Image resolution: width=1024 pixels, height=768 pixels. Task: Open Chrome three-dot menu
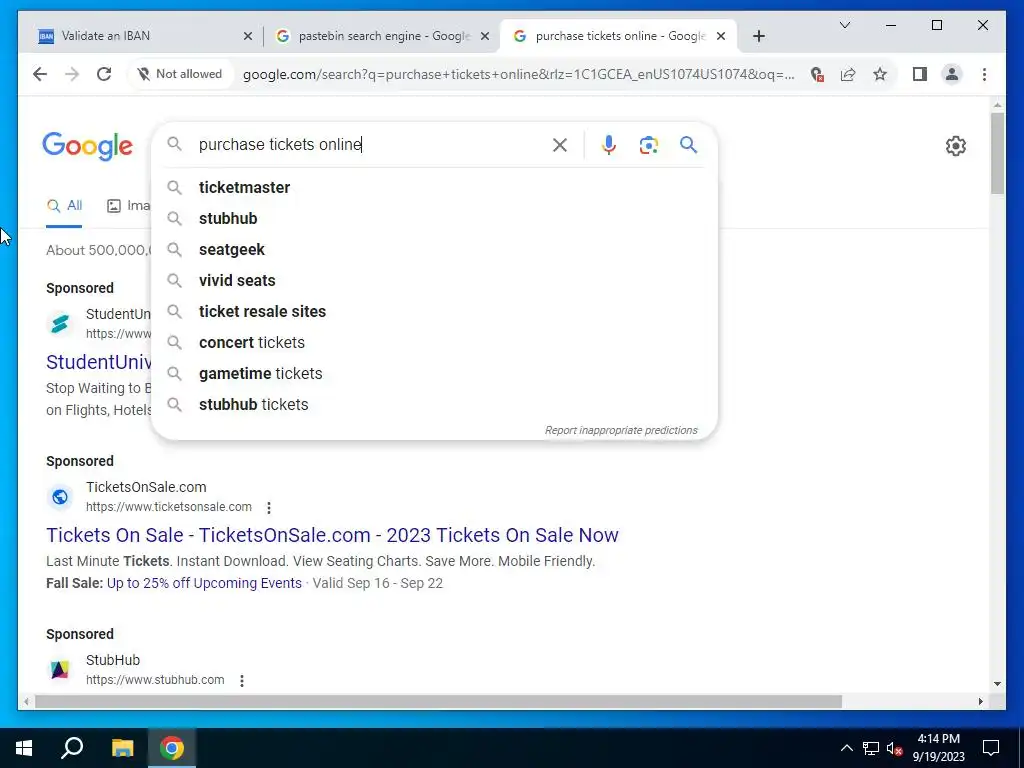coord(984,74)
